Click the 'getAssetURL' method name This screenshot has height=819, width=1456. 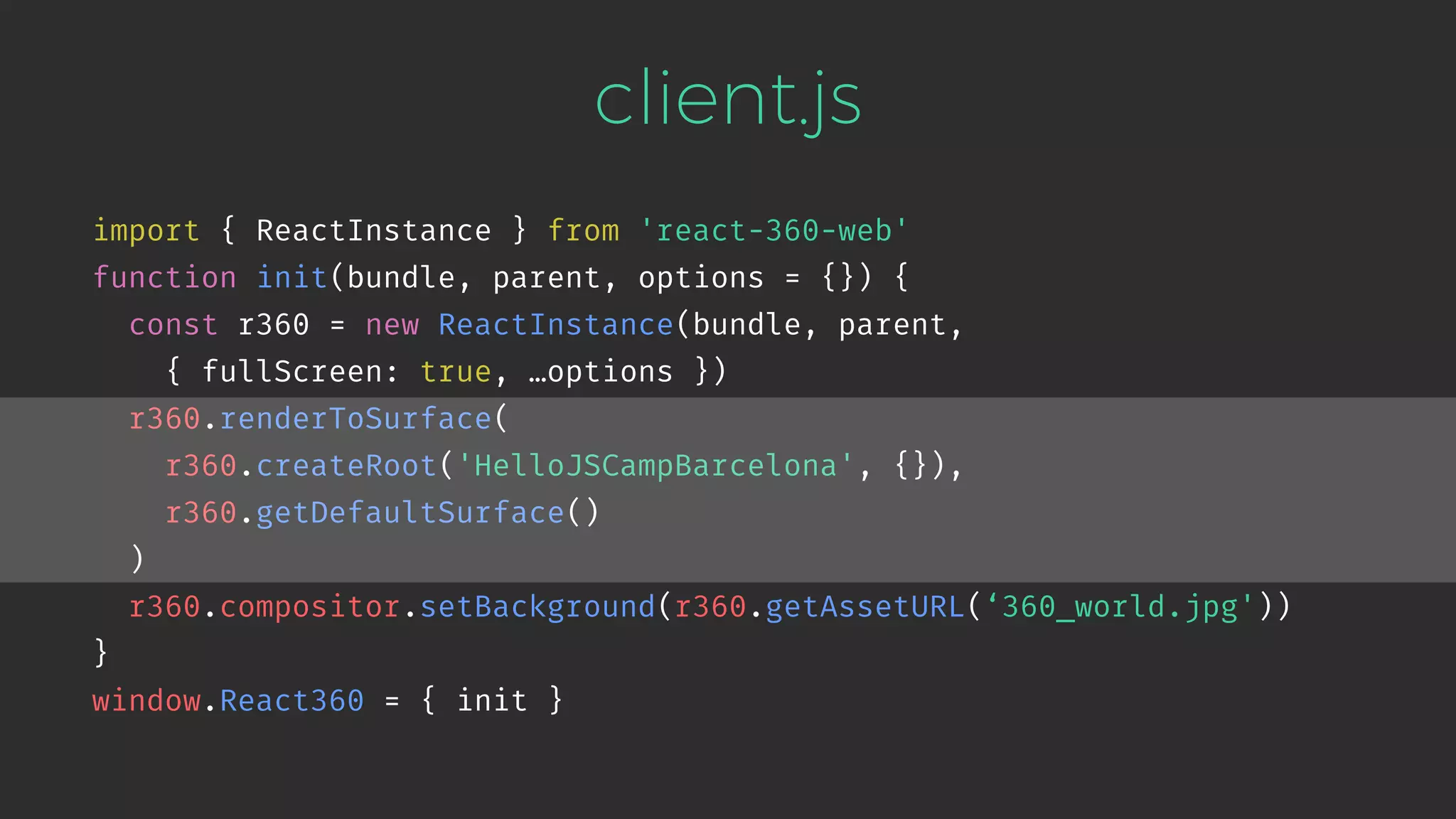coord(865,607)
